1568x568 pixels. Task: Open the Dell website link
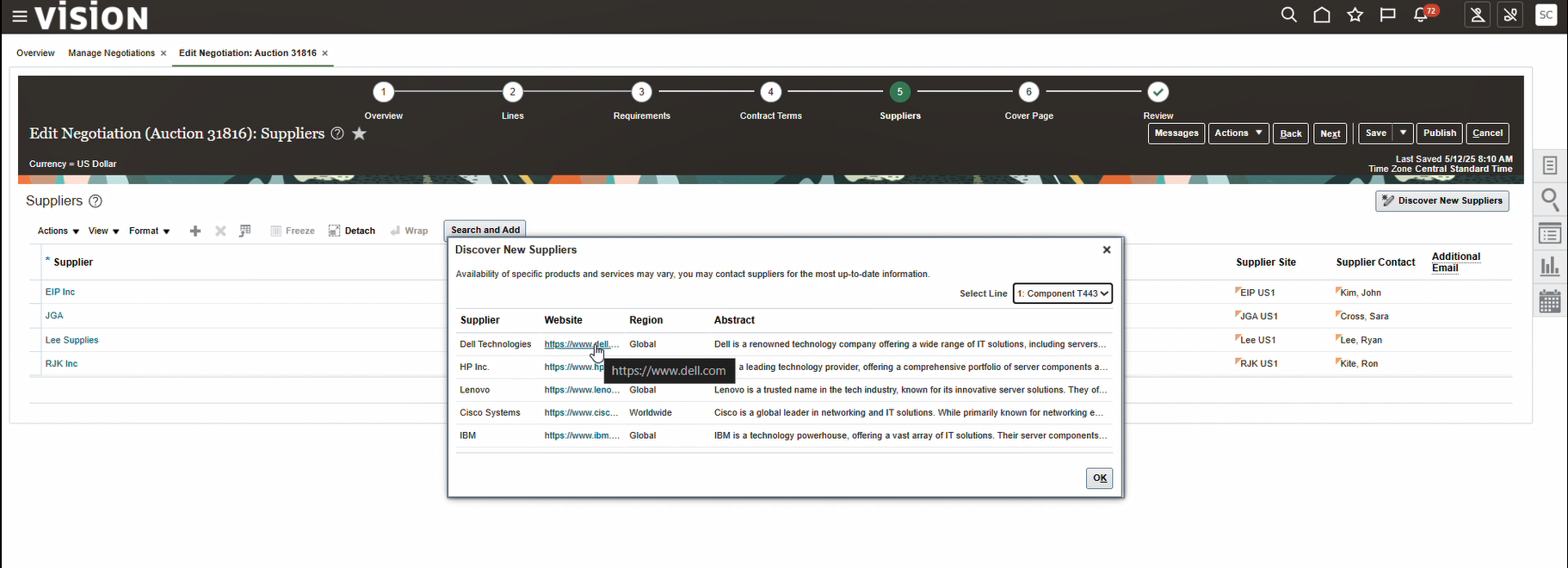[x=582, y=344]
